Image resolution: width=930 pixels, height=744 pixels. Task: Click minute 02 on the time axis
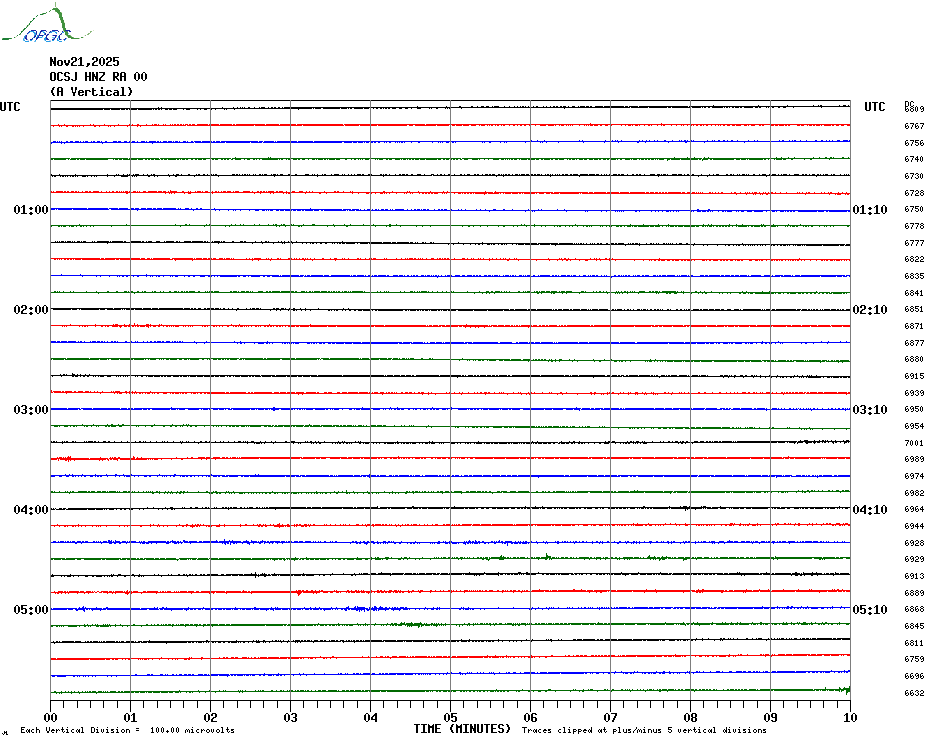[211, 717]
